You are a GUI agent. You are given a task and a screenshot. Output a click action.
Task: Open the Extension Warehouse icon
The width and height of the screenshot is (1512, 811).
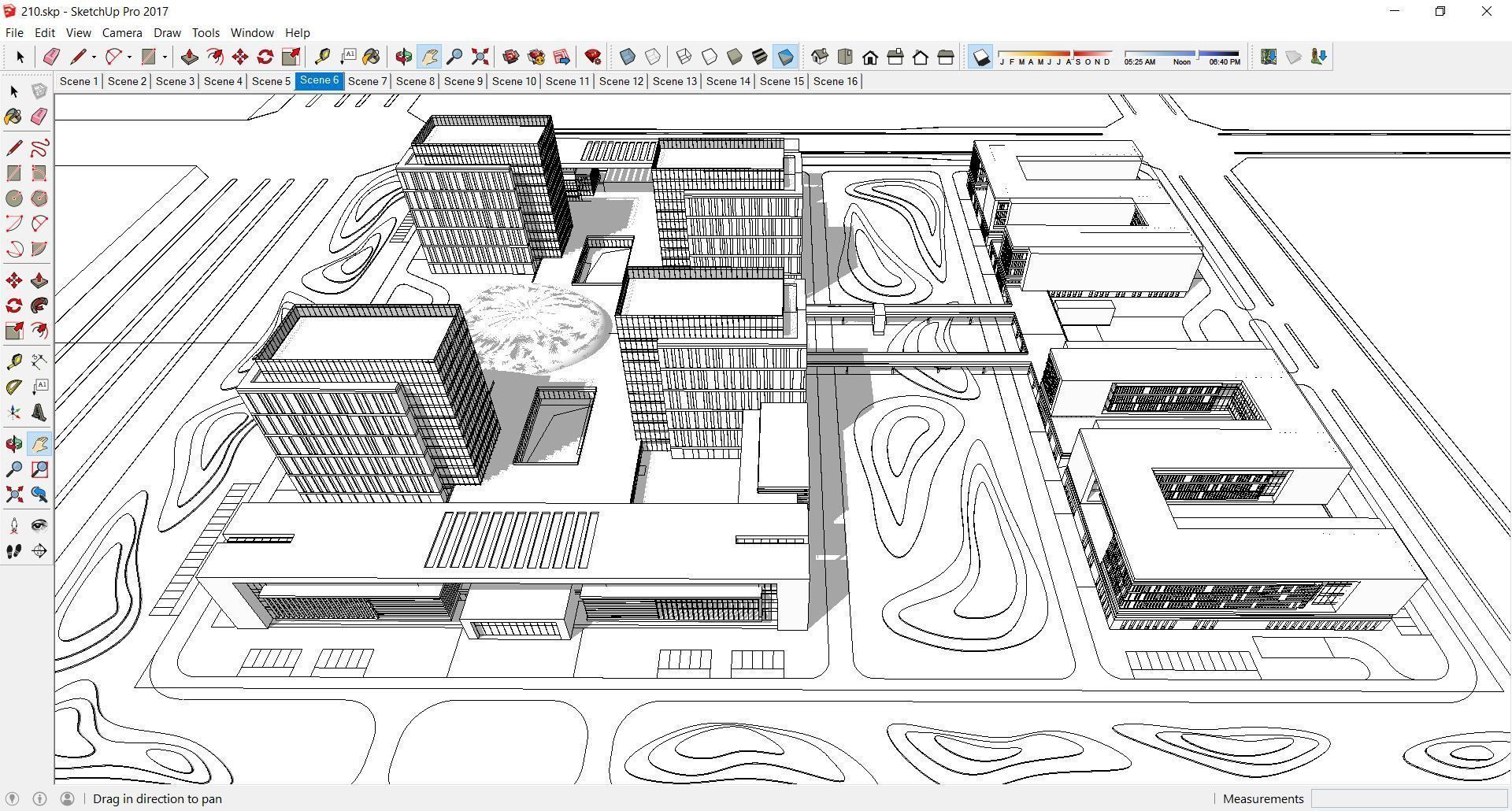pyautogui.click(x=536, y=57)
